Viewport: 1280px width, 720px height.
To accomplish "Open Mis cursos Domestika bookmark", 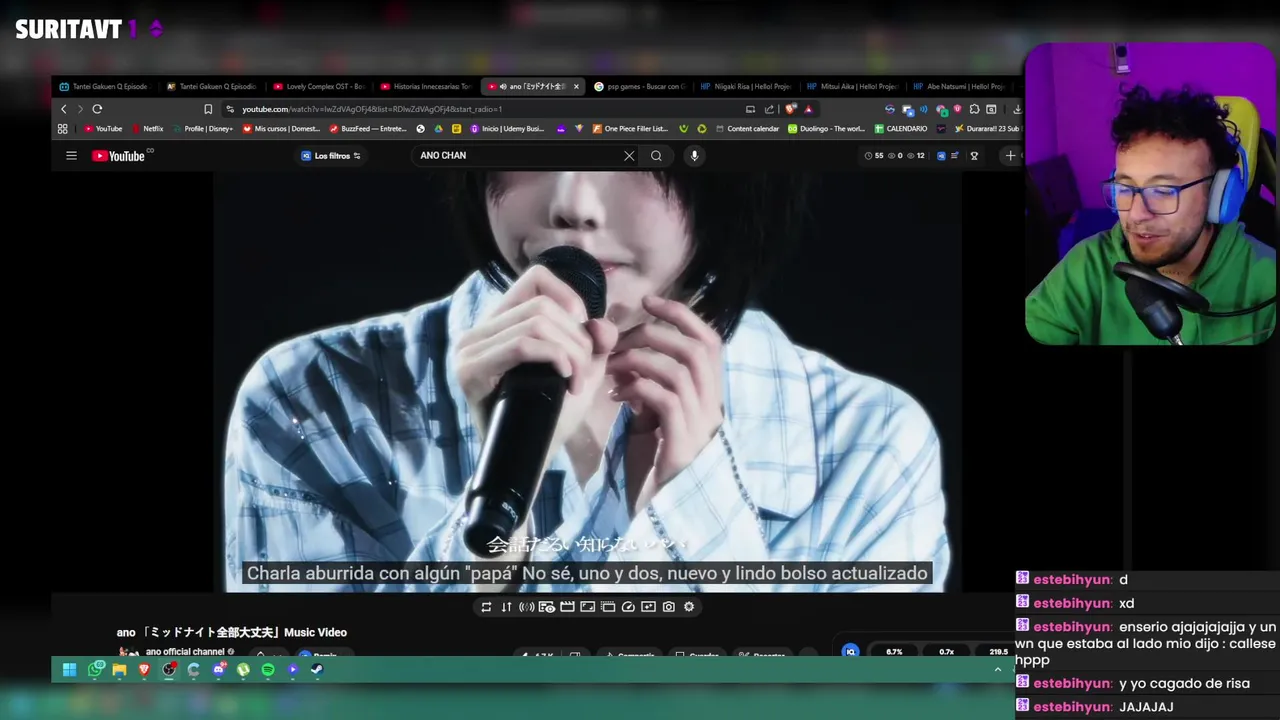I will click(281, 129).
